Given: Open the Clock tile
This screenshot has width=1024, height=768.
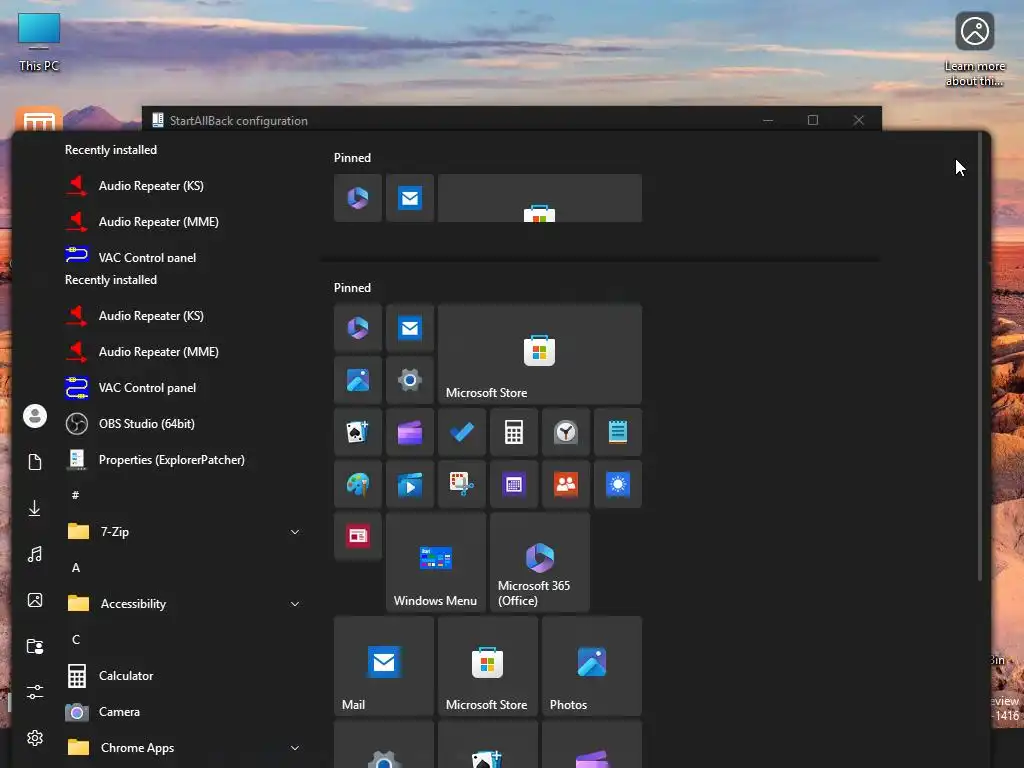Looking at the screenshot, I should pyautogui.click(x=566, y=432).
